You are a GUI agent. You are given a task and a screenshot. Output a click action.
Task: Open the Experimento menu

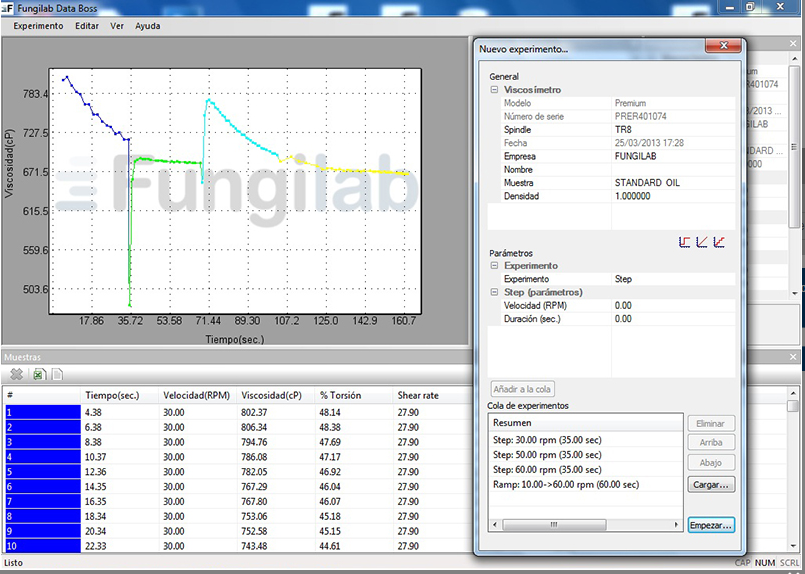pos(38,26)
